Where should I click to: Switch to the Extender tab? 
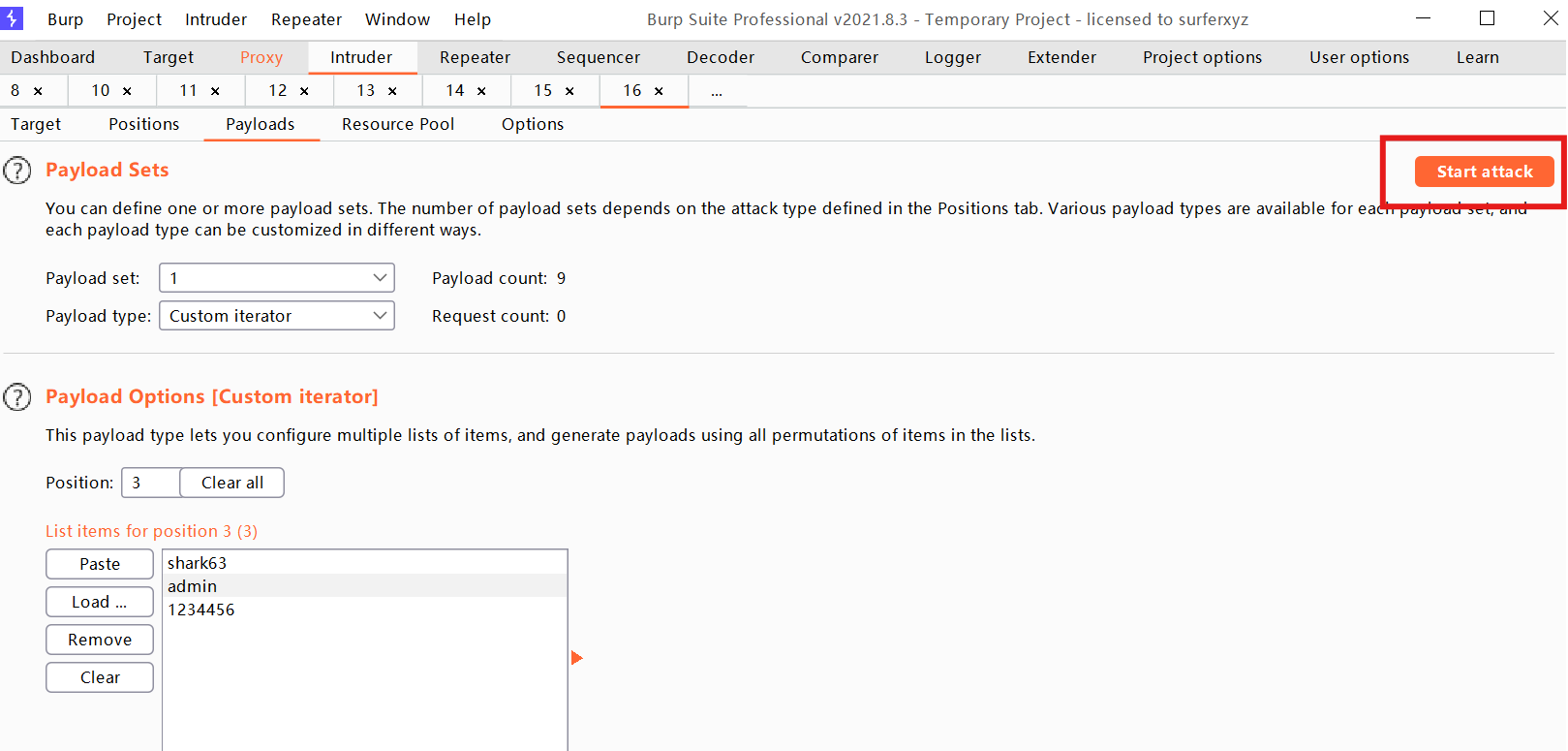(x=1062, y=57)
